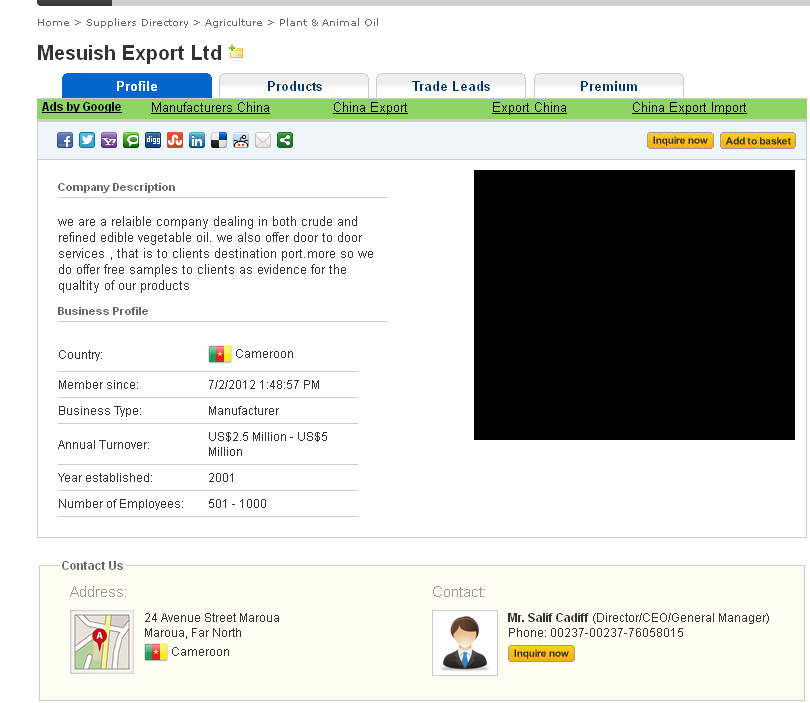Share the page on Reddit

coord(241,141)
